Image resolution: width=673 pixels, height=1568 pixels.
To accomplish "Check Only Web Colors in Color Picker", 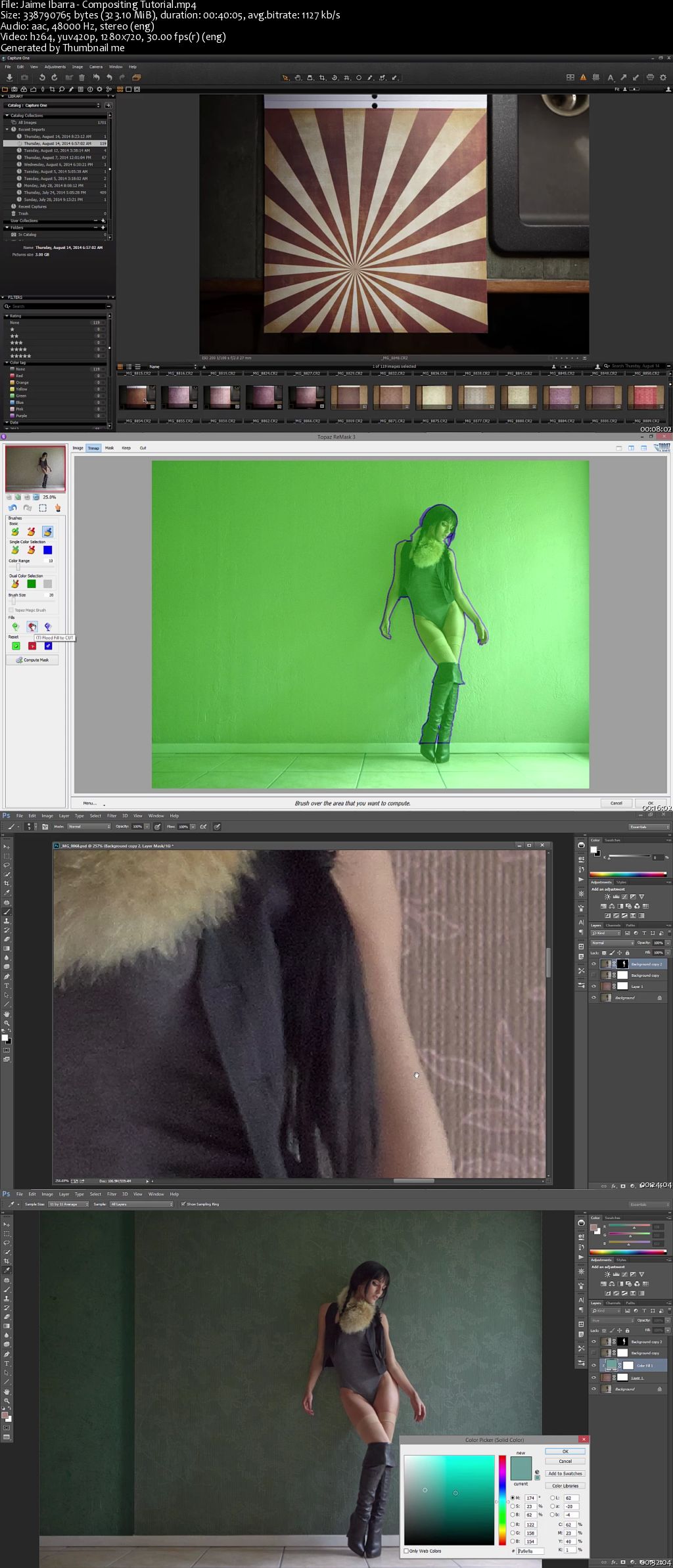I will coord(406,1551).
